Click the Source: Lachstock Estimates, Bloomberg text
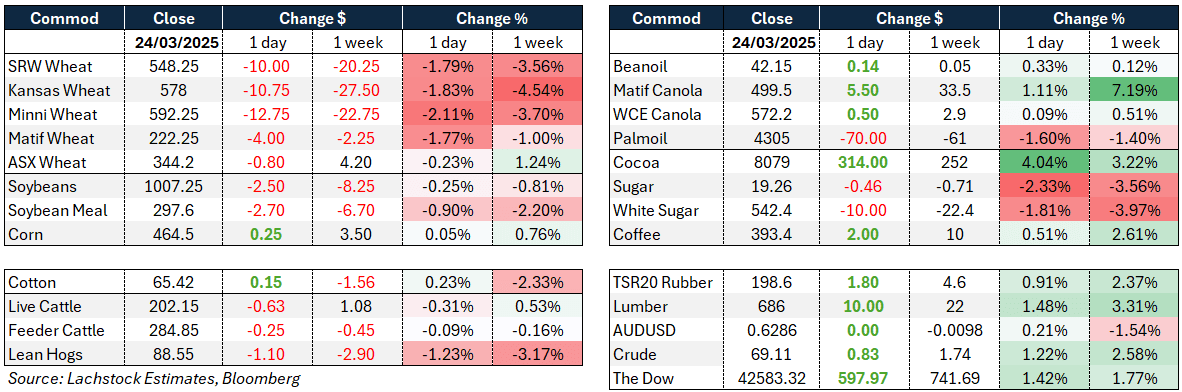Viewport: 1182px width, 392px height. pyautogui.click(x=154, y=378)
